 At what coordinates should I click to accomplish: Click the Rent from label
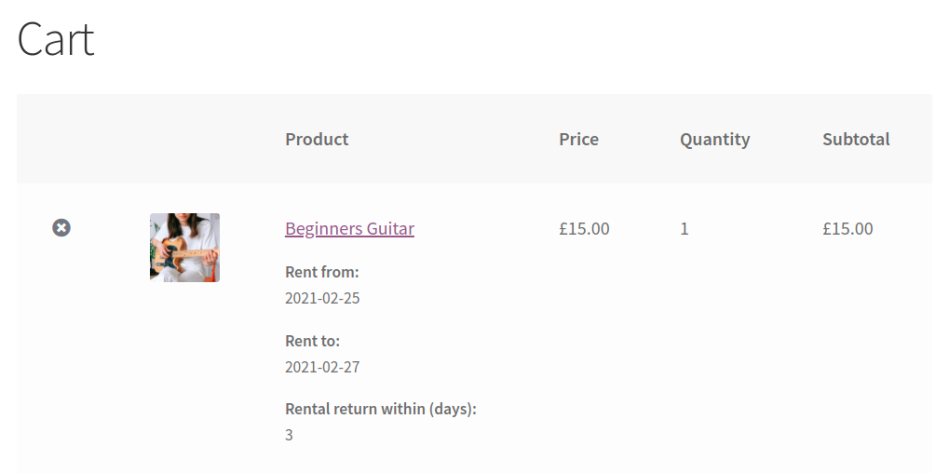click(322, 272)
